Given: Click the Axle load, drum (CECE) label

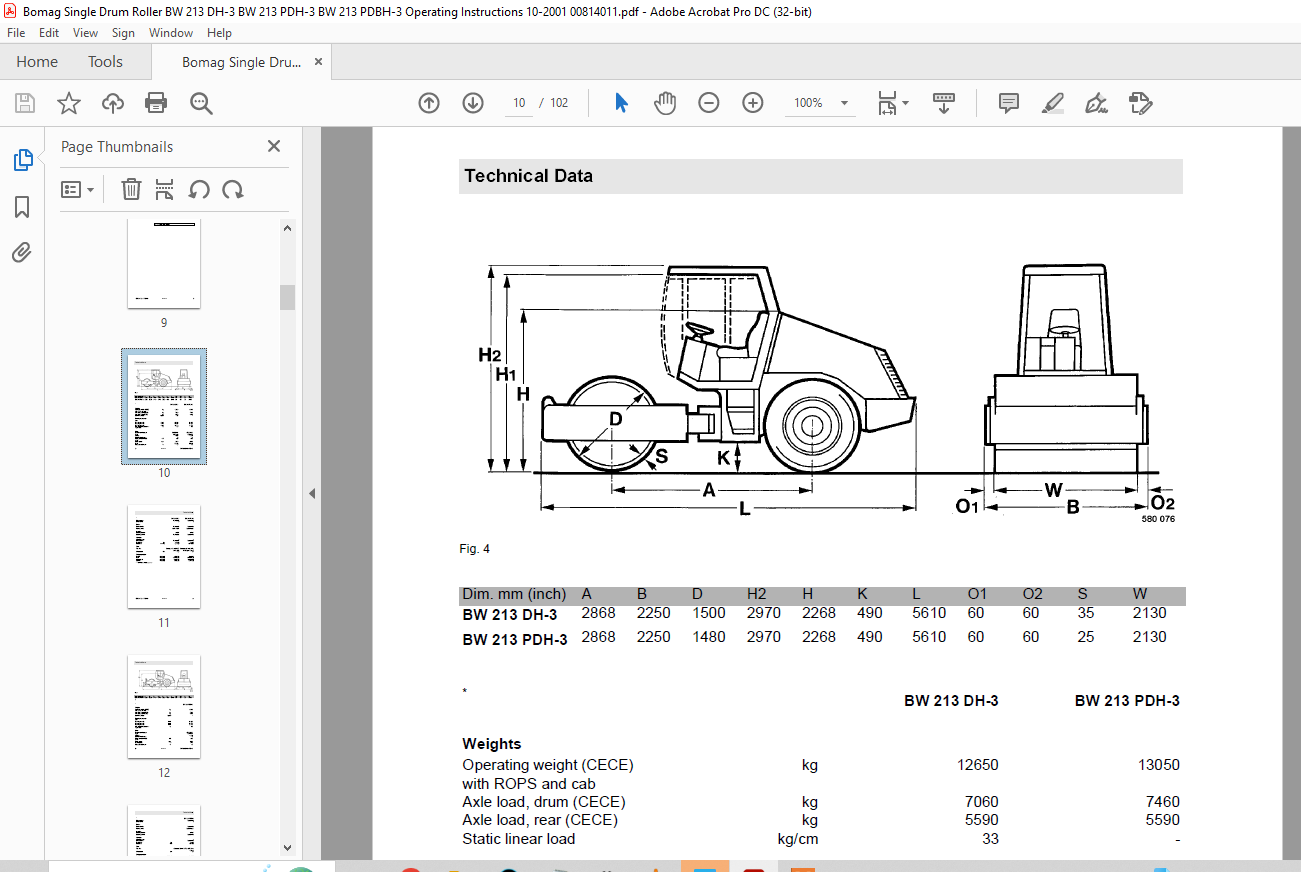Looking at the screenshot, I should 544,802.
